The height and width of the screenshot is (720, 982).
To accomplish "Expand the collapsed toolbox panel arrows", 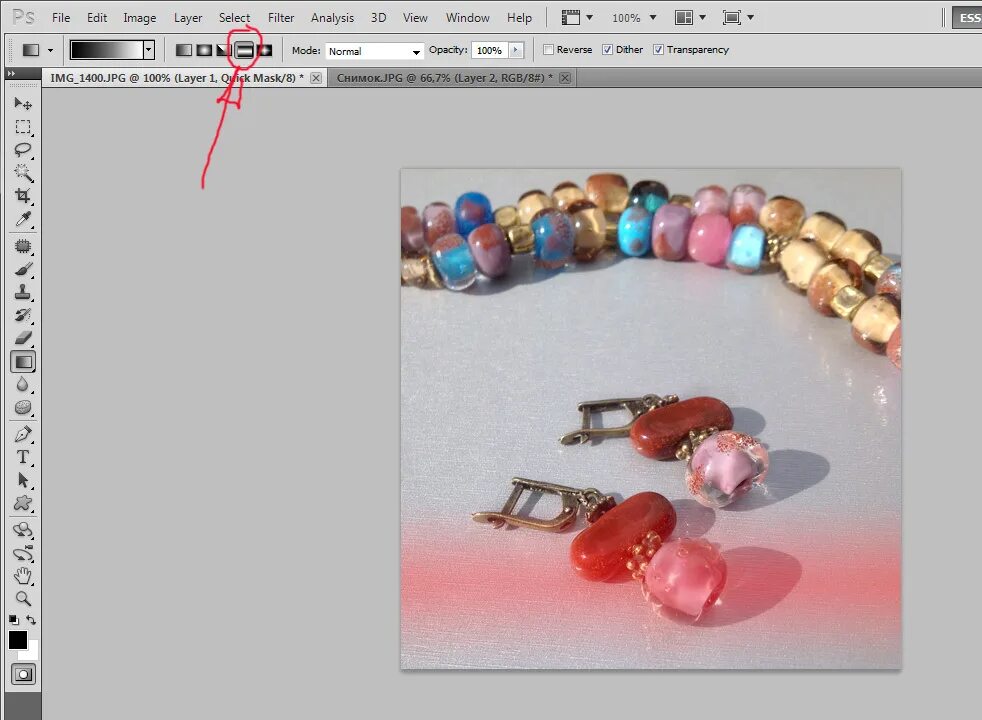I will pyautogui.click(x=11, y=73).
